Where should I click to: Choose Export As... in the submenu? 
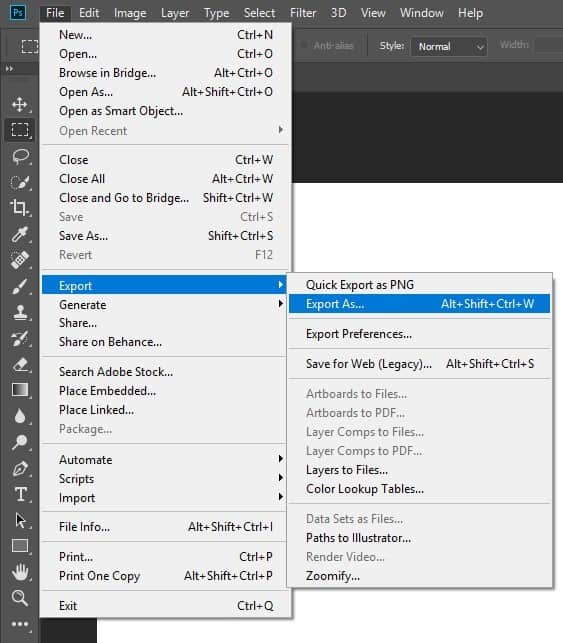[419, 303]
